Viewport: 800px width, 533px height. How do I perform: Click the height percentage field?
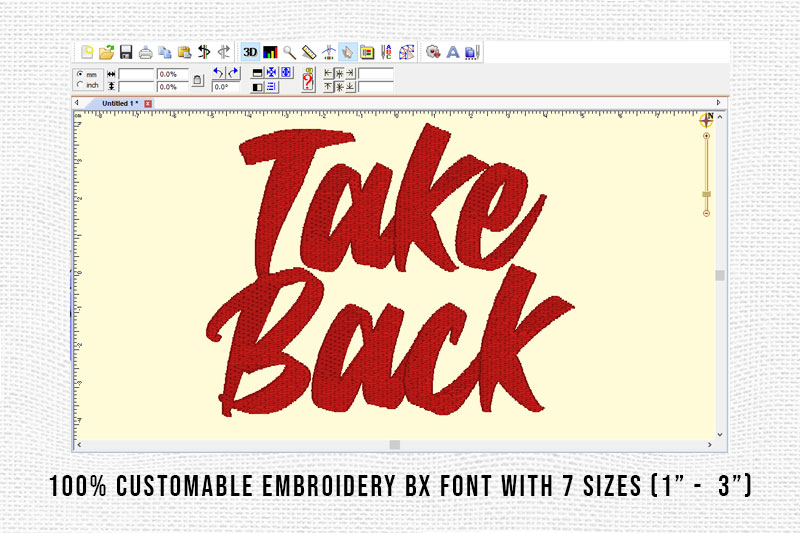(x=172, y=87)
